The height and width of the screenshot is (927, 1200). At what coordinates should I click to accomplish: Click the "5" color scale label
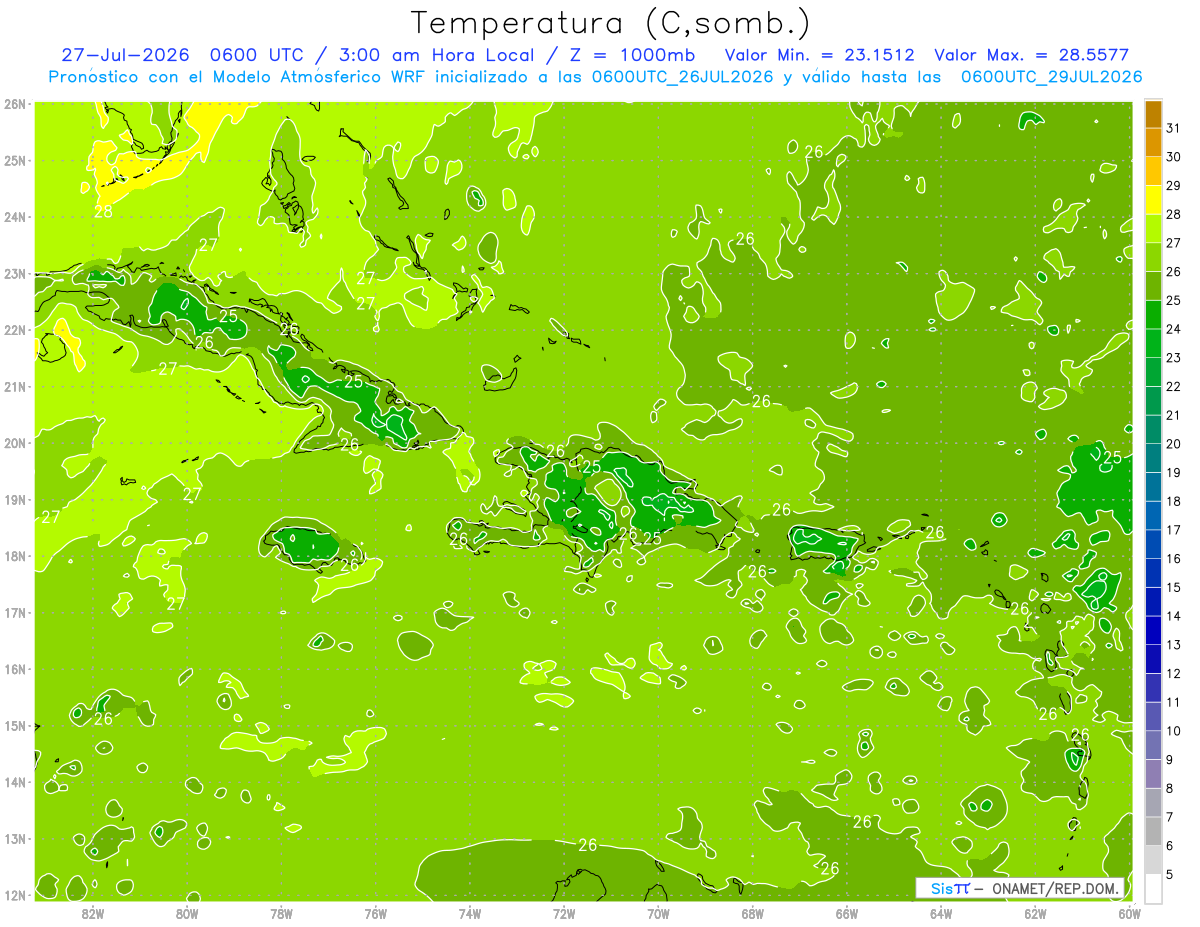click(x=1170, y=874)
